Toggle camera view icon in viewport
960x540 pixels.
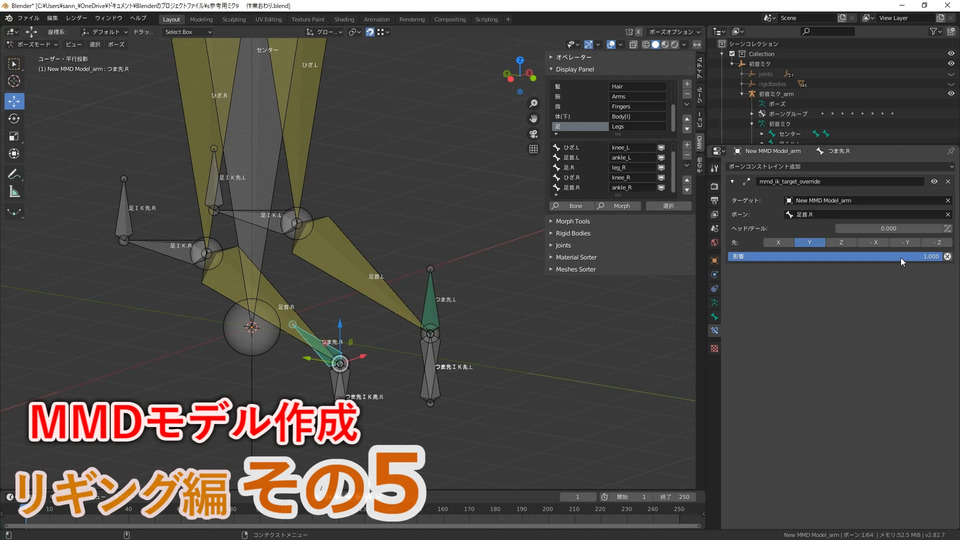click(x=533, y=133)
